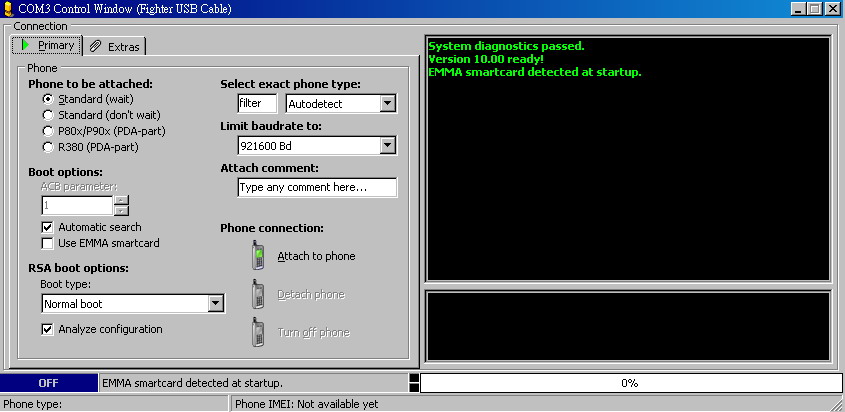Click the Detach phone icon
This screenshot has height=412, width=845.
[x=258, y=294]
